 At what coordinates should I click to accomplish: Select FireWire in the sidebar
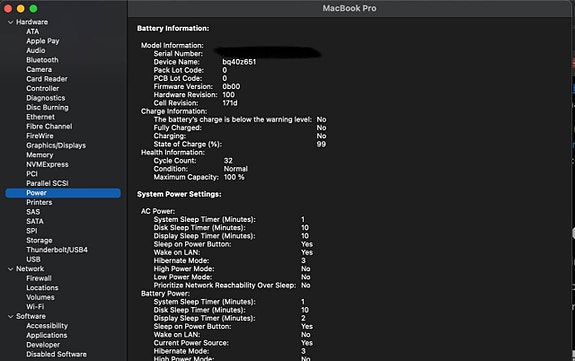40,136
